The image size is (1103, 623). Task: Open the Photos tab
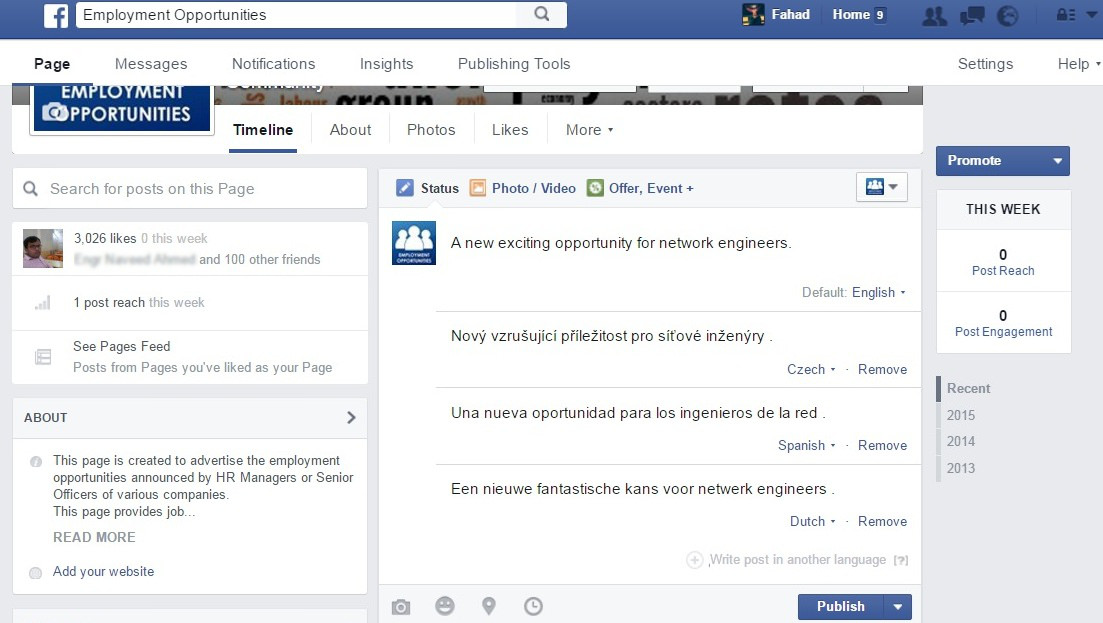tap(431, 130)
